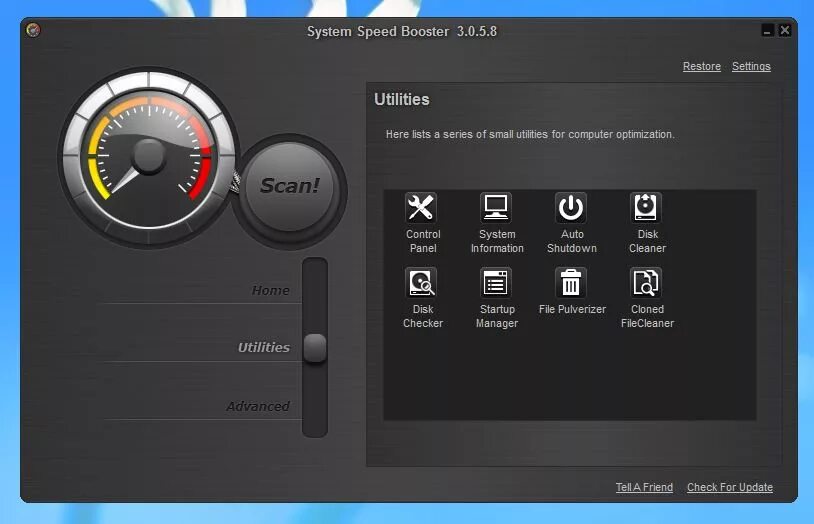Start a scan with the Scan! button
The height and width of the screenshot is (524, 814).
point(289,186)
